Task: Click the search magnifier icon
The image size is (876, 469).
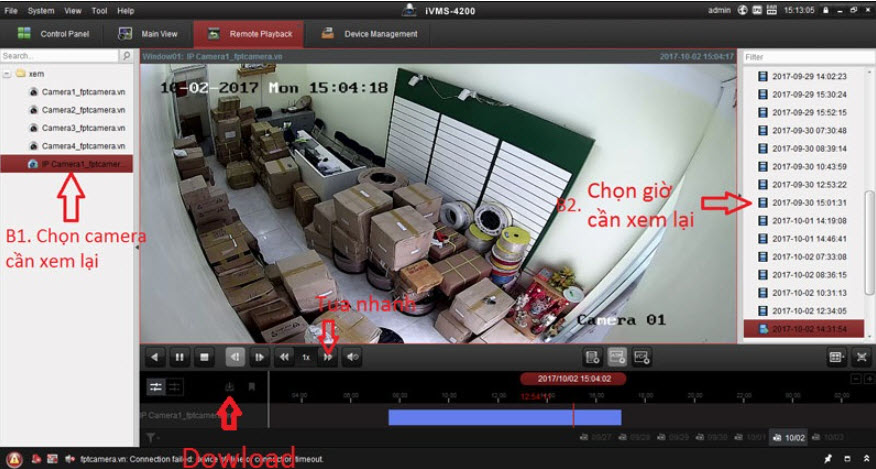Action: tap(126, 56)
